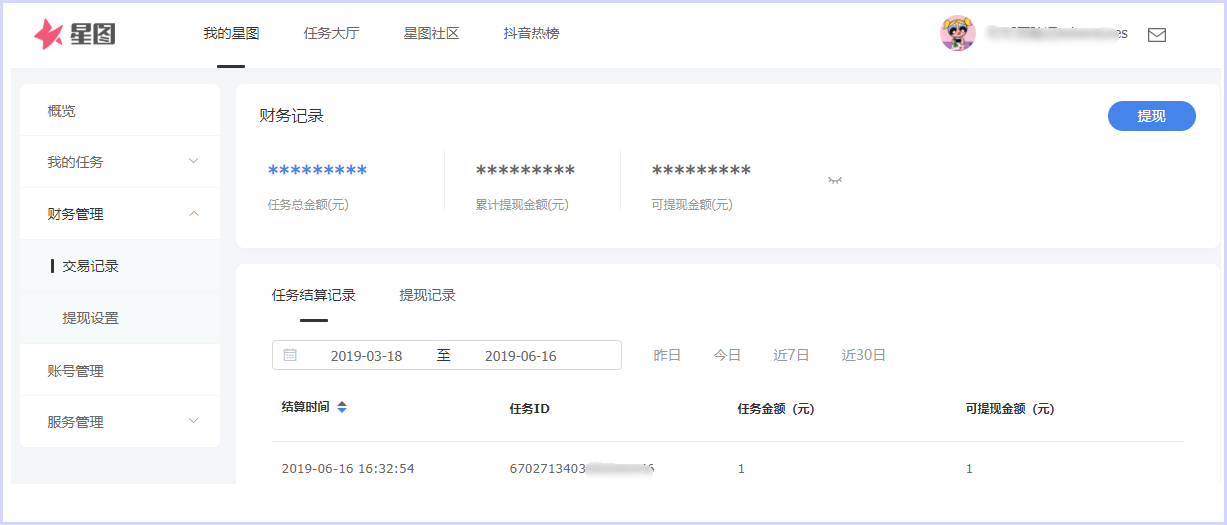
Task: Open 任务大厅 in the top navigation
Action: 331,33
